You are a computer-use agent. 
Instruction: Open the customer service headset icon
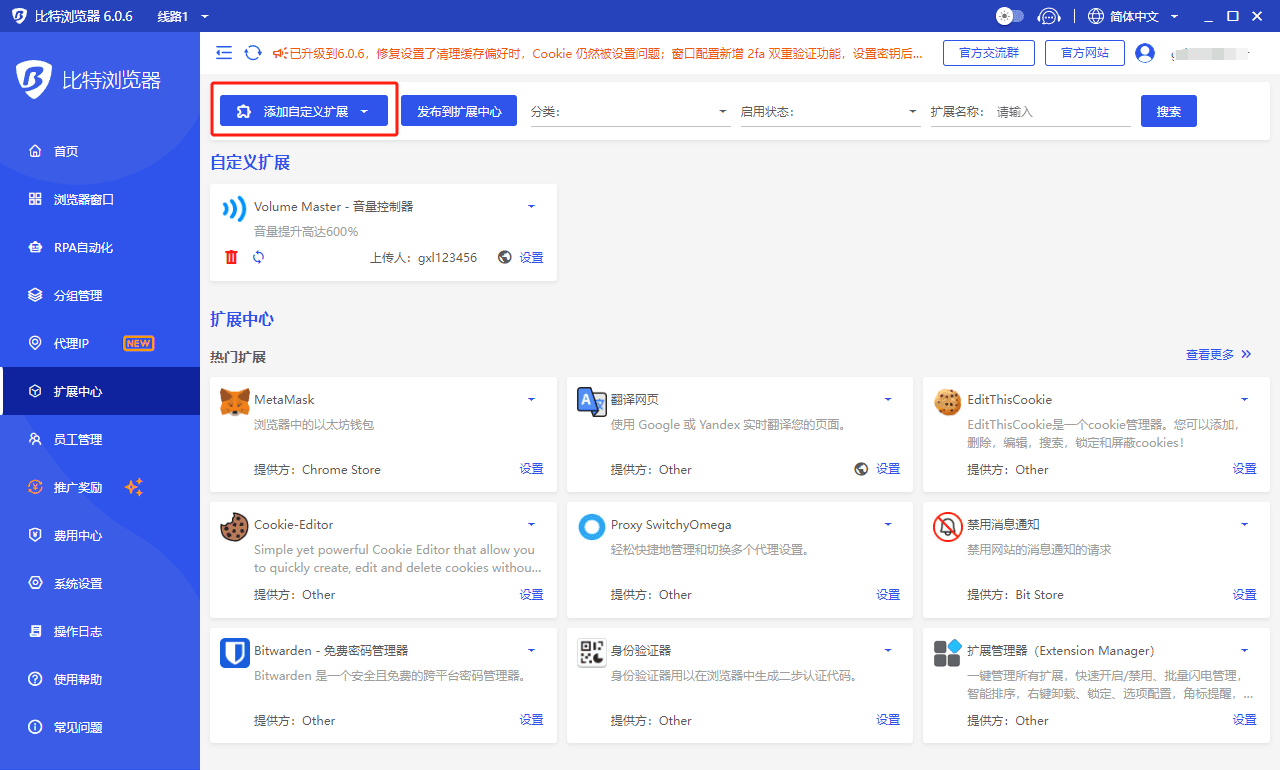point(1049,16)
